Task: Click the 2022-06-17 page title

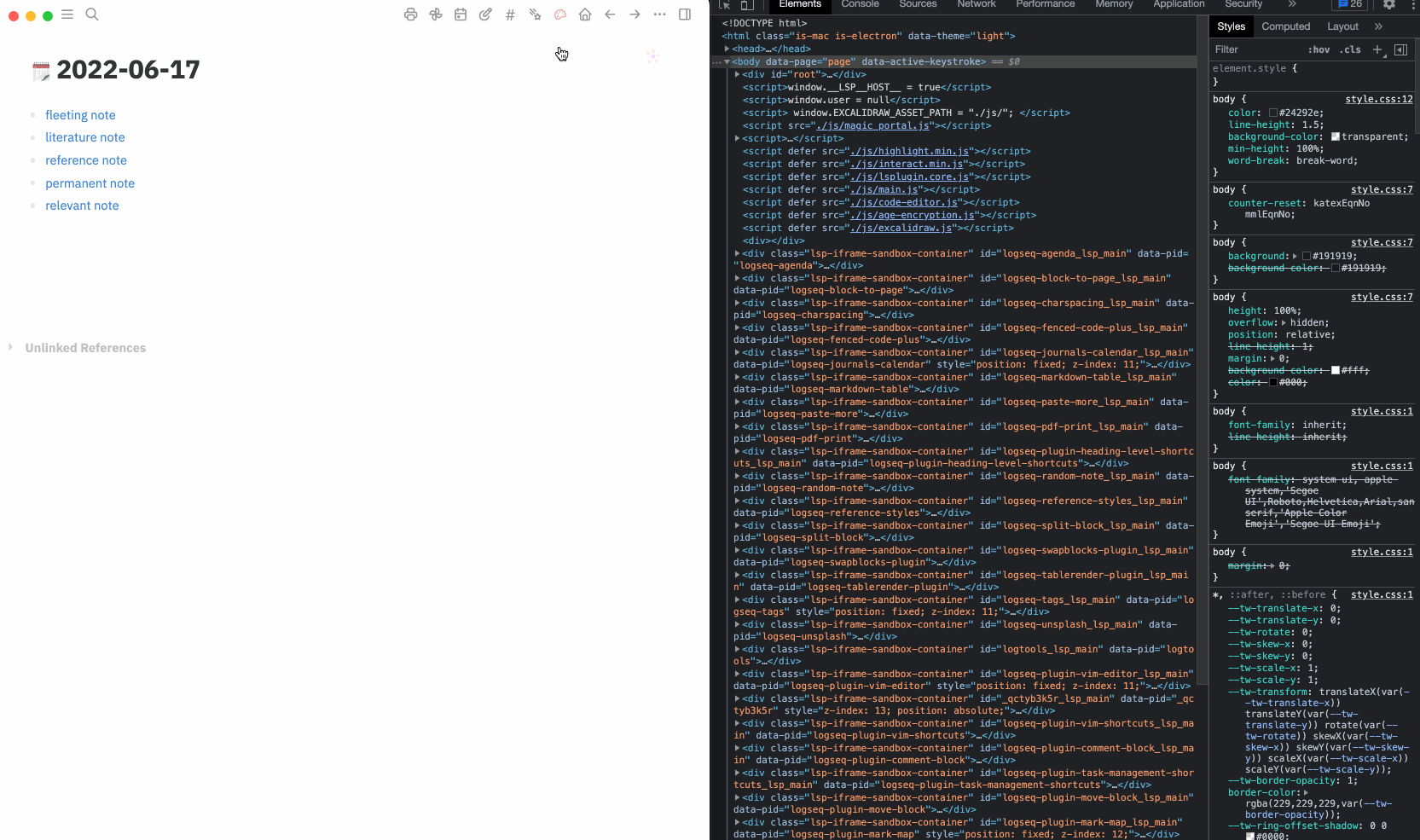Action: 128,70
